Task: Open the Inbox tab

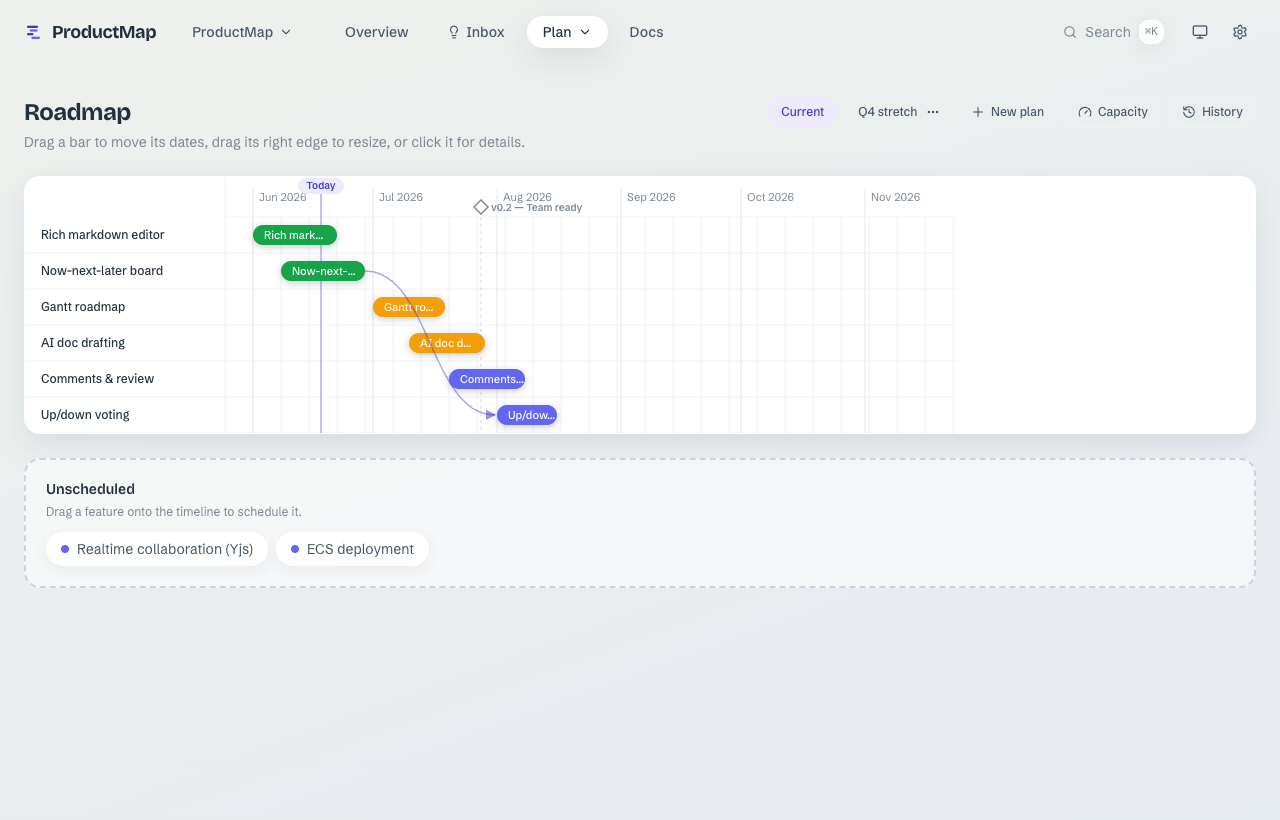Action: click(476, 32)
